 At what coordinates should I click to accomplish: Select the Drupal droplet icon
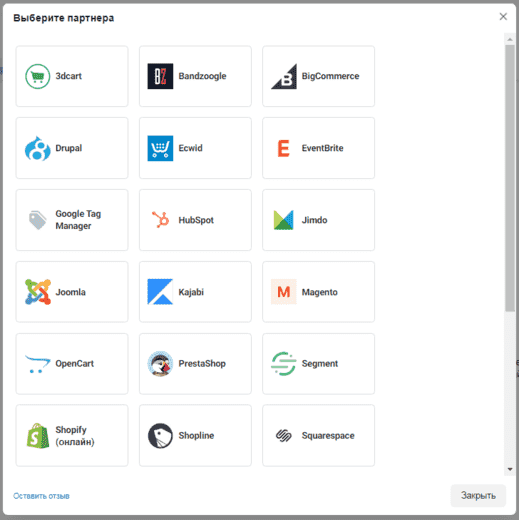[38, 148]
